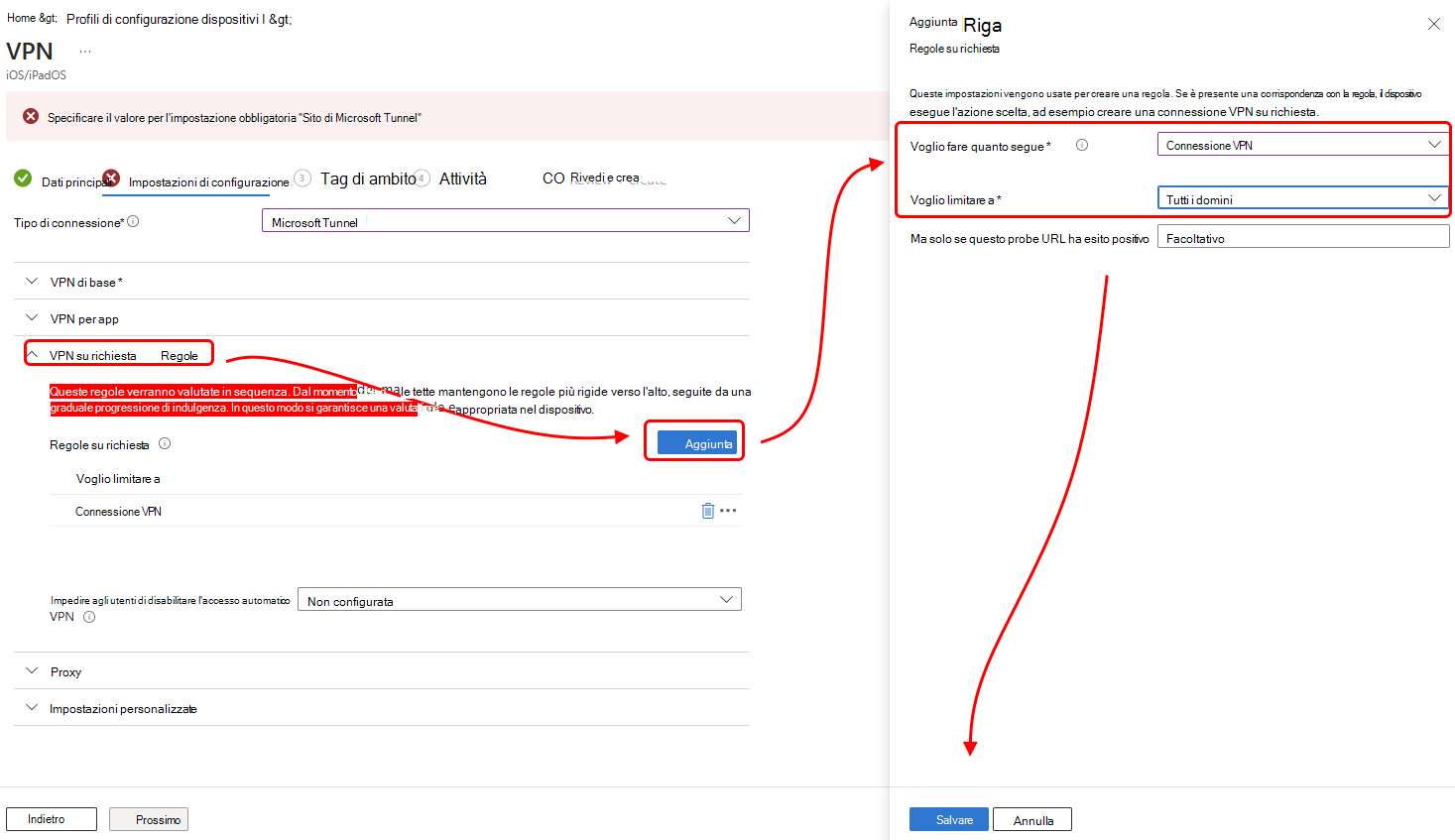This screenshot has height=840, width=1455.
Task: Open the info tooltip next to Tipo di connessione
Action: [x=133, y=221]
